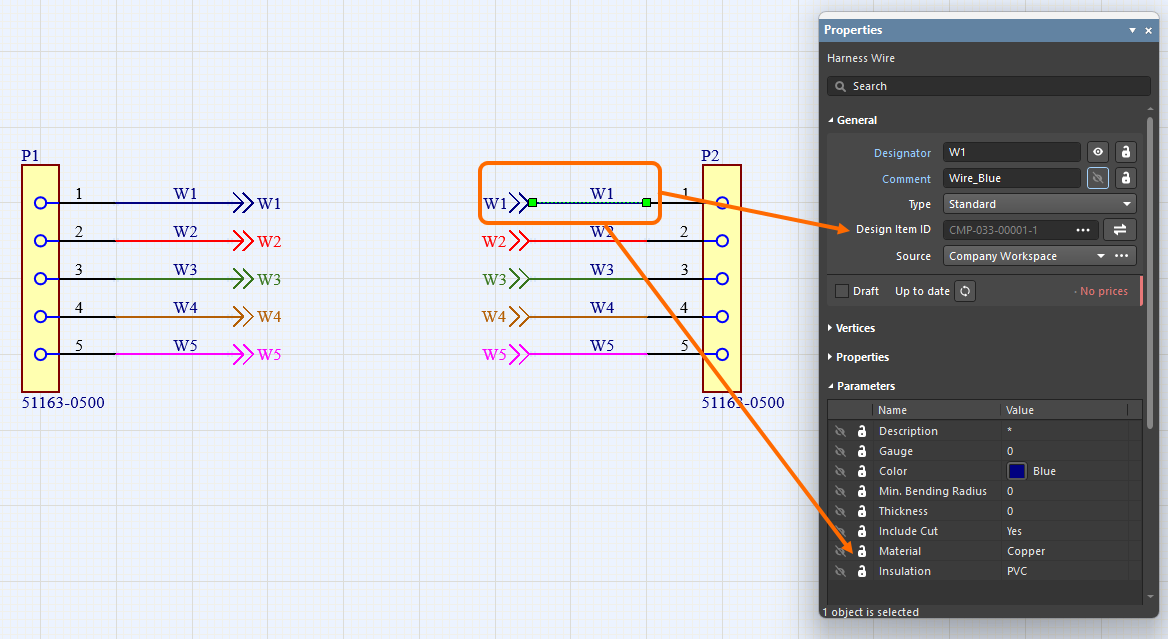
Task: Expand the Vertices section
Action: [x=855, y=328]
